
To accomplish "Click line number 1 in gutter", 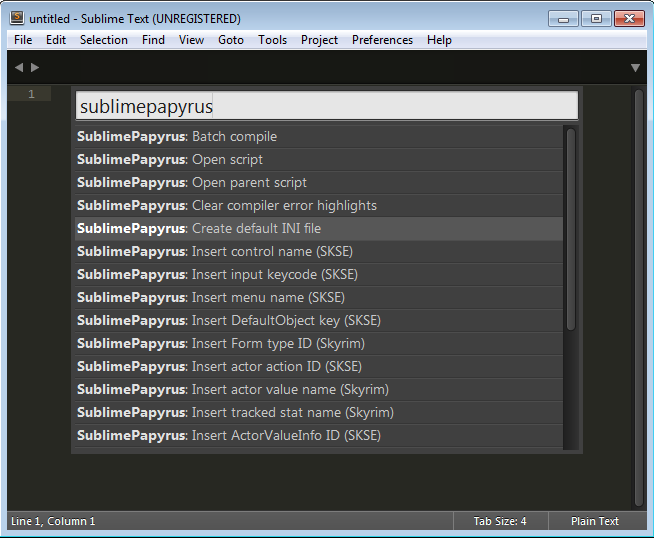I will click(x=31, y=94).
